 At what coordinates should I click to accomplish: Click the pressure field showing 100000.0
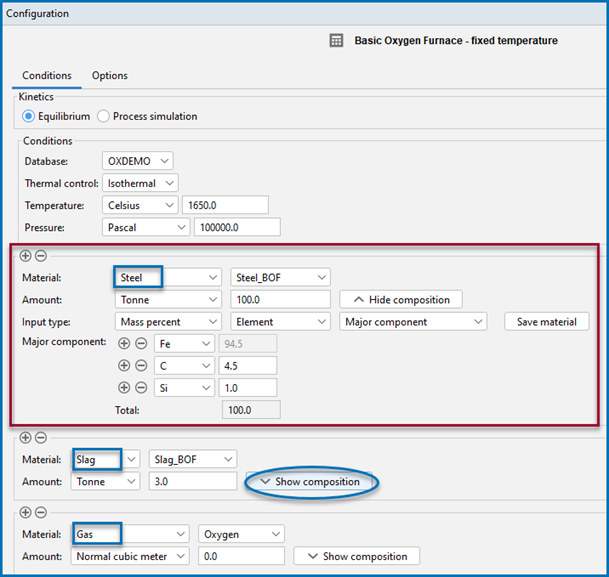click(x=237, y=227)
